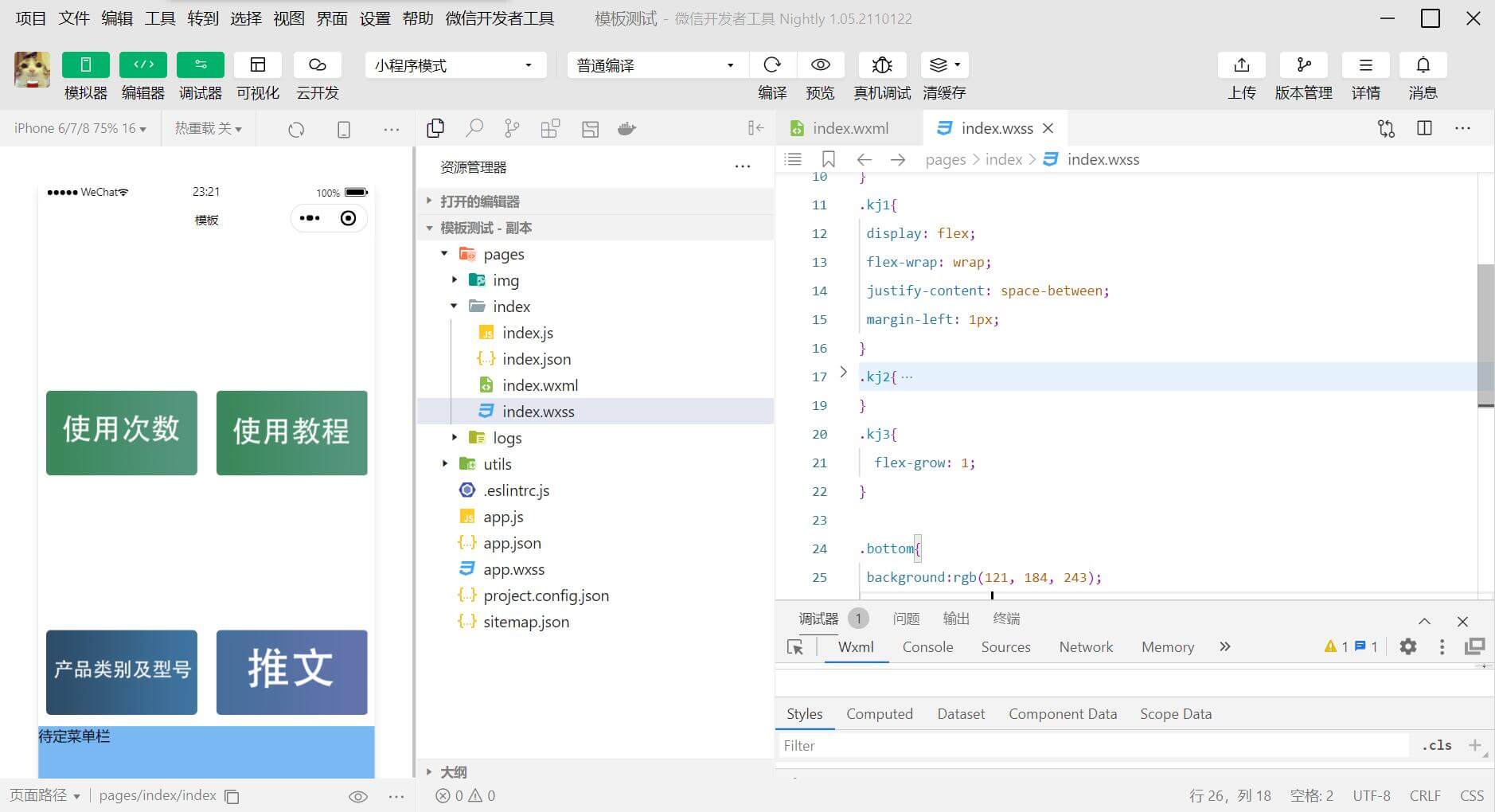This screenshot has height=812, width=1495.
Task: Open the hot reload (热重载) dropdown
Action: pos(209,128)
